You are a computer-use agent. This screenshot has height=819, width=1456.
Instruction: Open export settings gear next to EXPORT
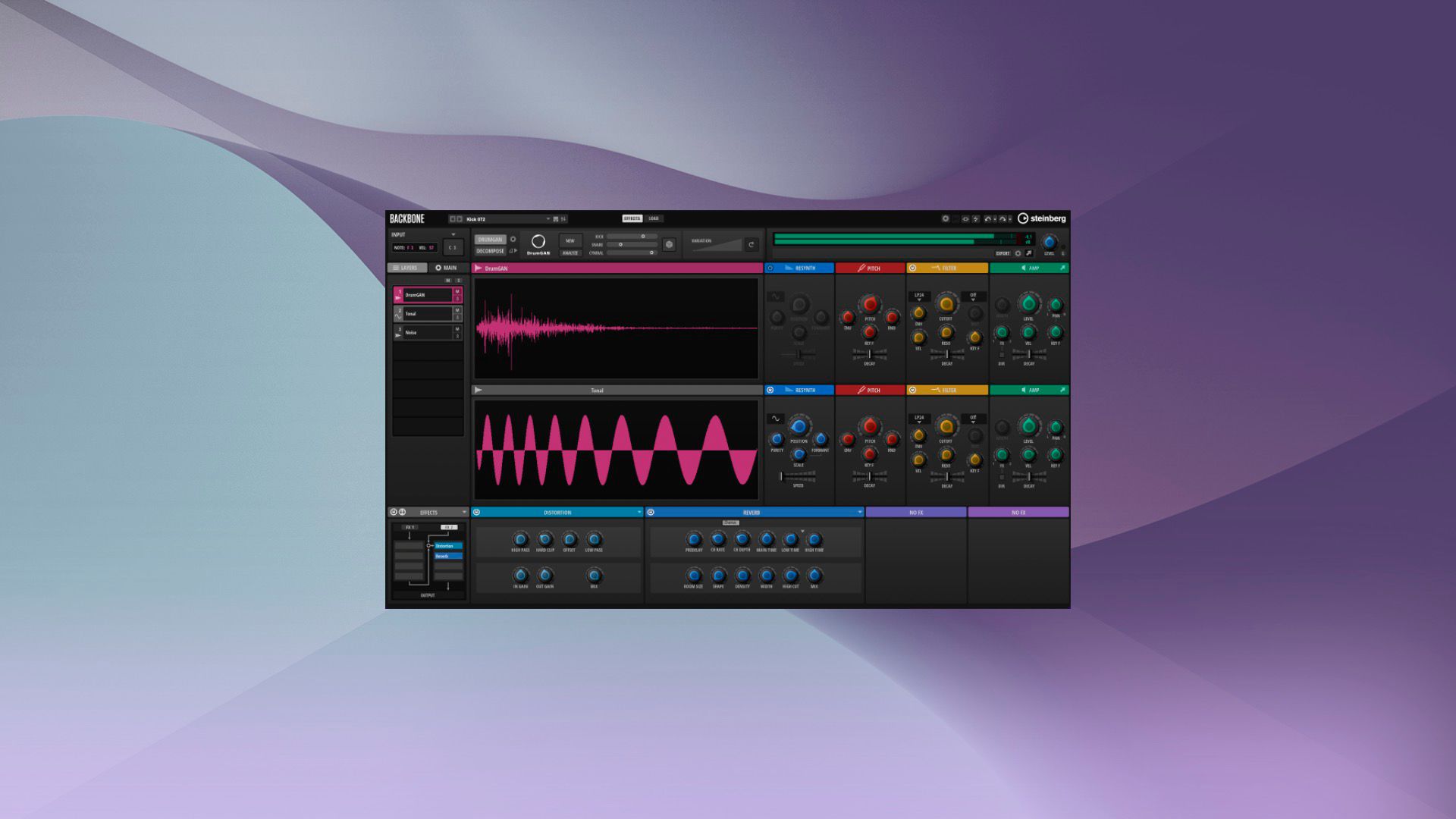(1018, 254)
